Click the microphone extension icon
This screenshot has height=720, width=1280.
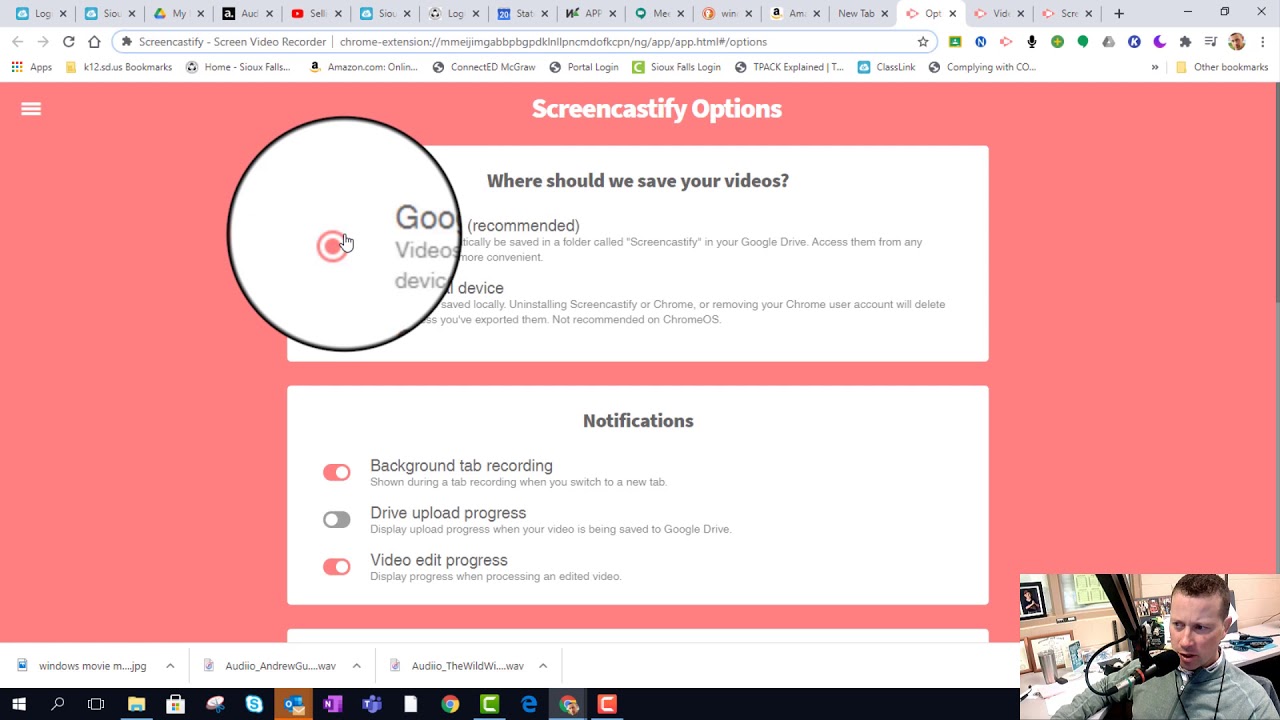(1032, 42)
